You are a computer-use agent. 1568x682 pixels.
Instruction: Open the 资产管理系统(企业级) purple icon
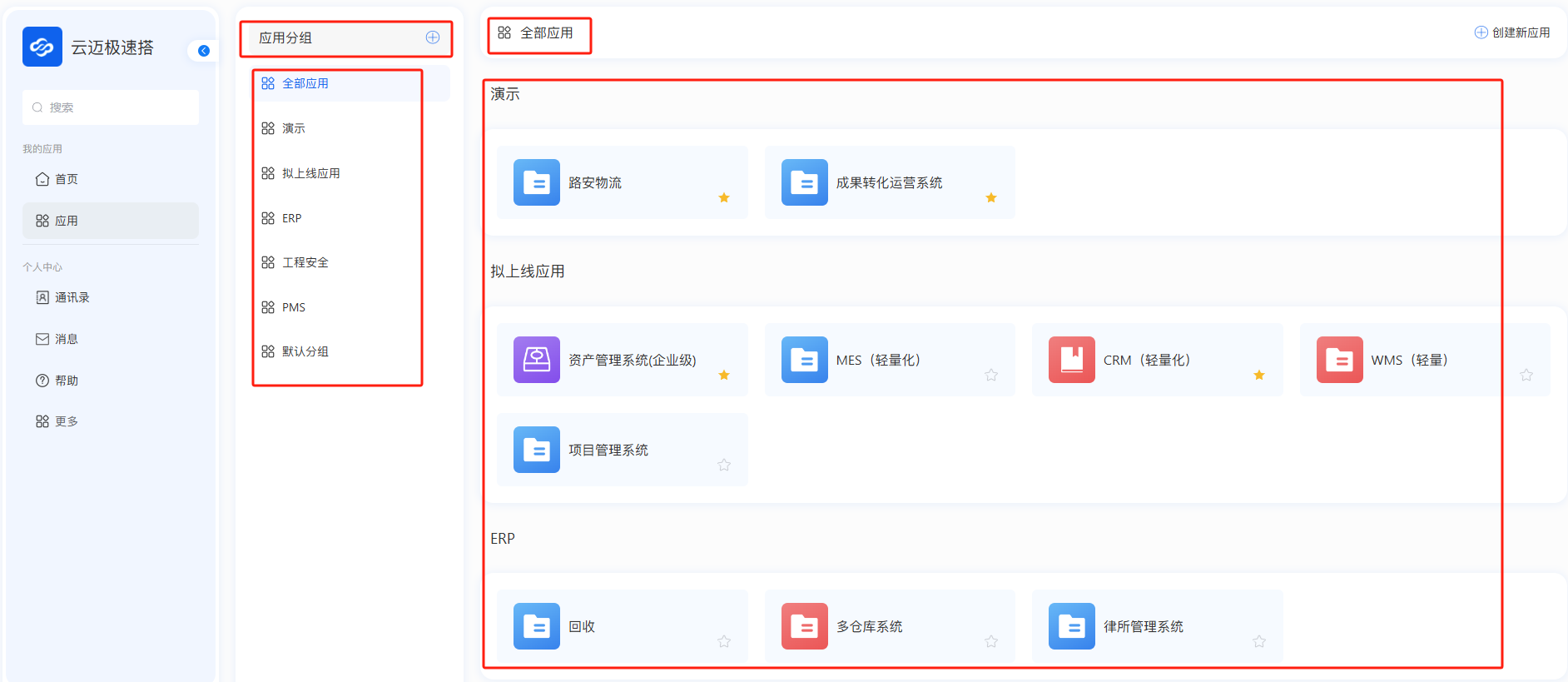pos(537,360)
